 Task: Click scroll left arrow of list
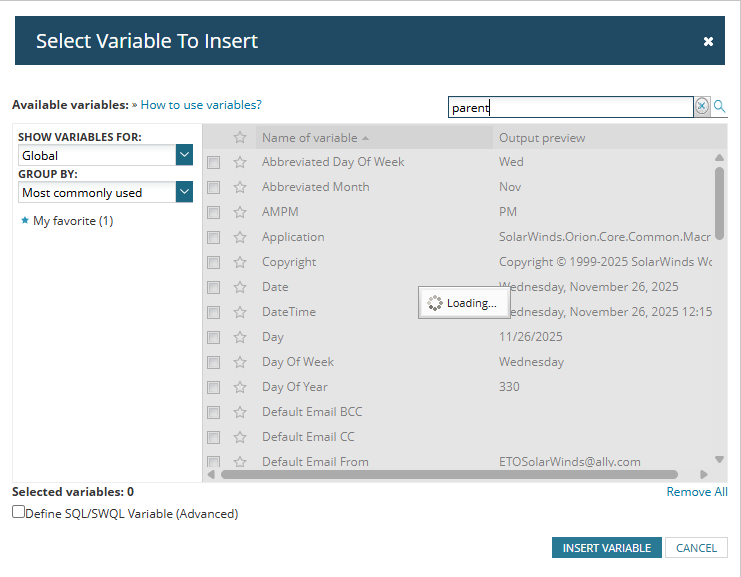tap(211, 474)
